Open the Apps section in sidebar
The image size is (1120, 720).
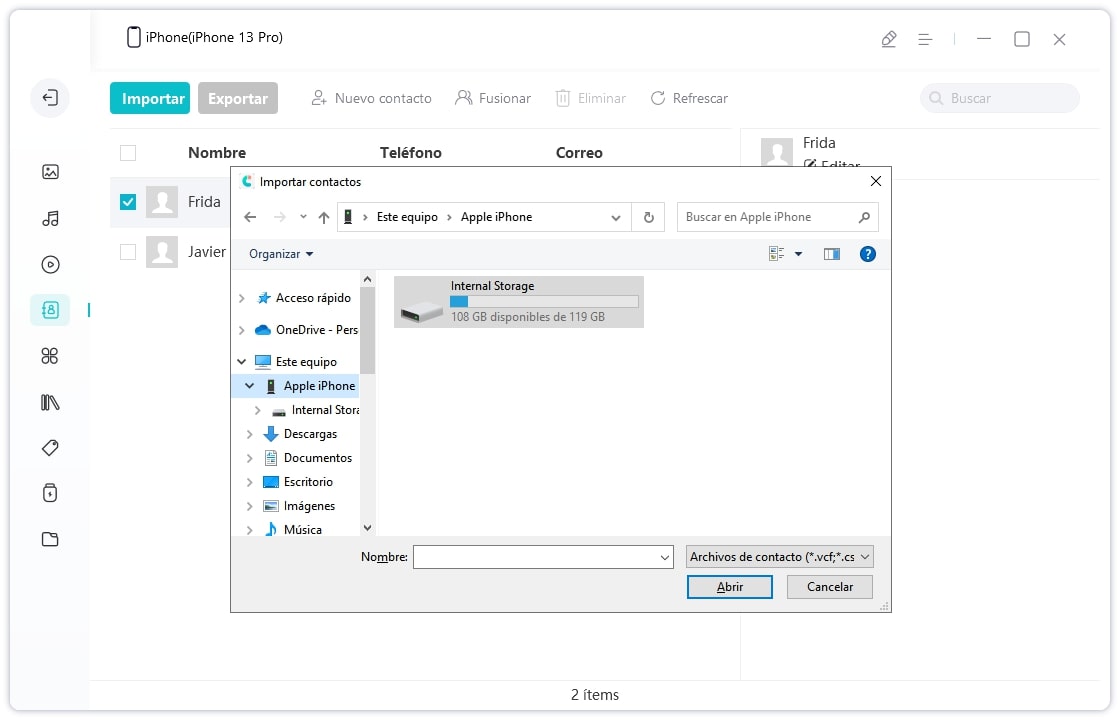click(50, 356)
